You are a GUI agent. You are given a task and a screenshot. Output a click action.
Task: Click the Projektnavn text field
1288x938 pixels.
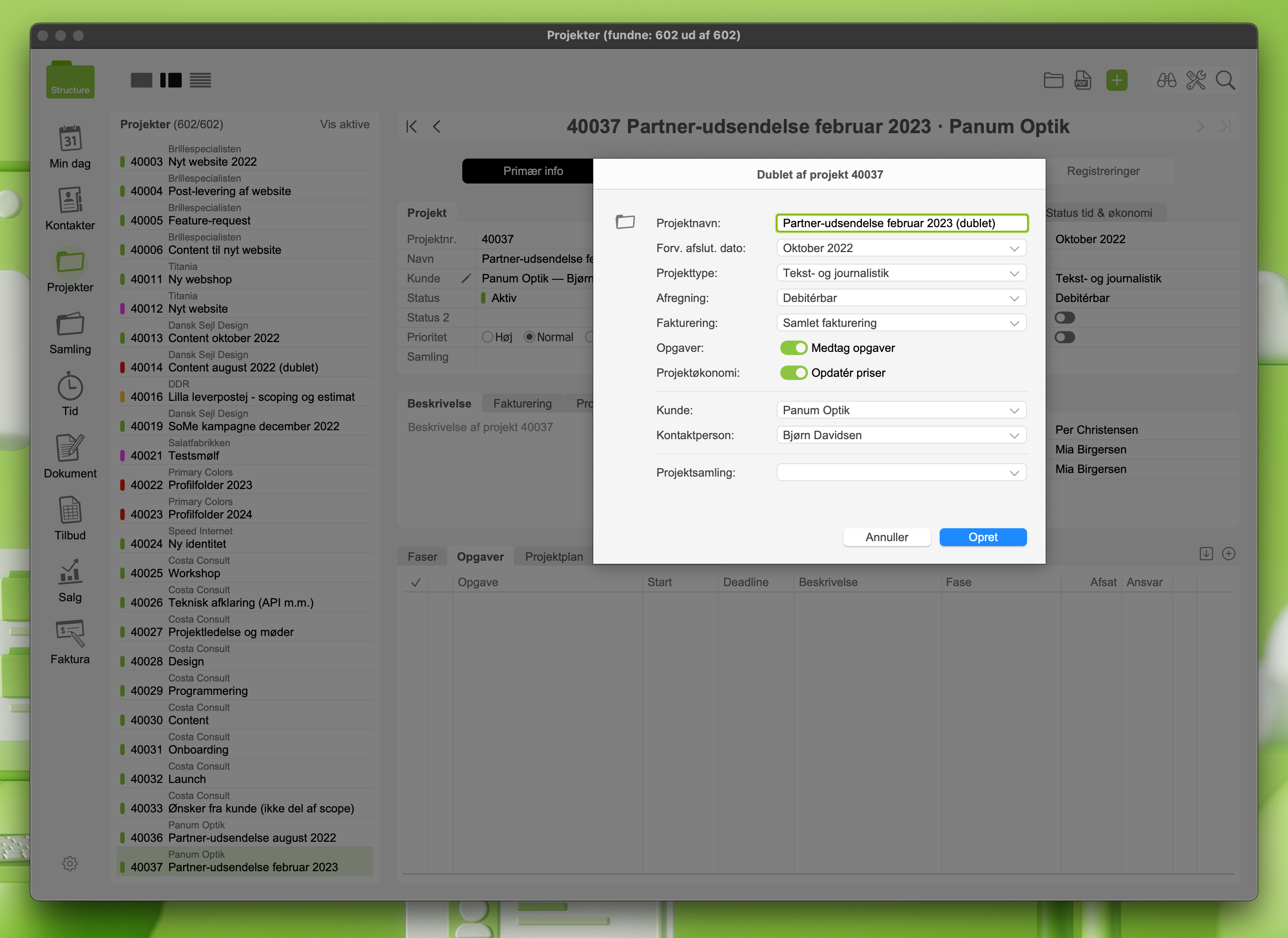(901, 223)
